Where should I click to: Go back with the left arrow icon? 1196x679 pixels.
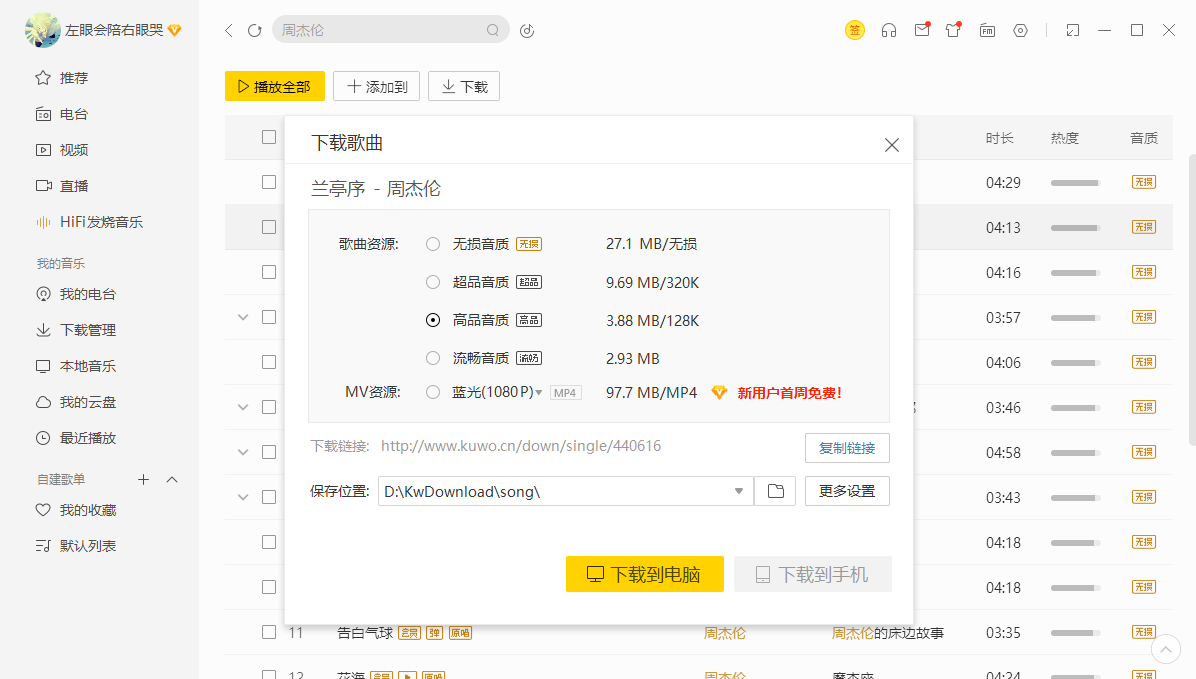(228, 31)
